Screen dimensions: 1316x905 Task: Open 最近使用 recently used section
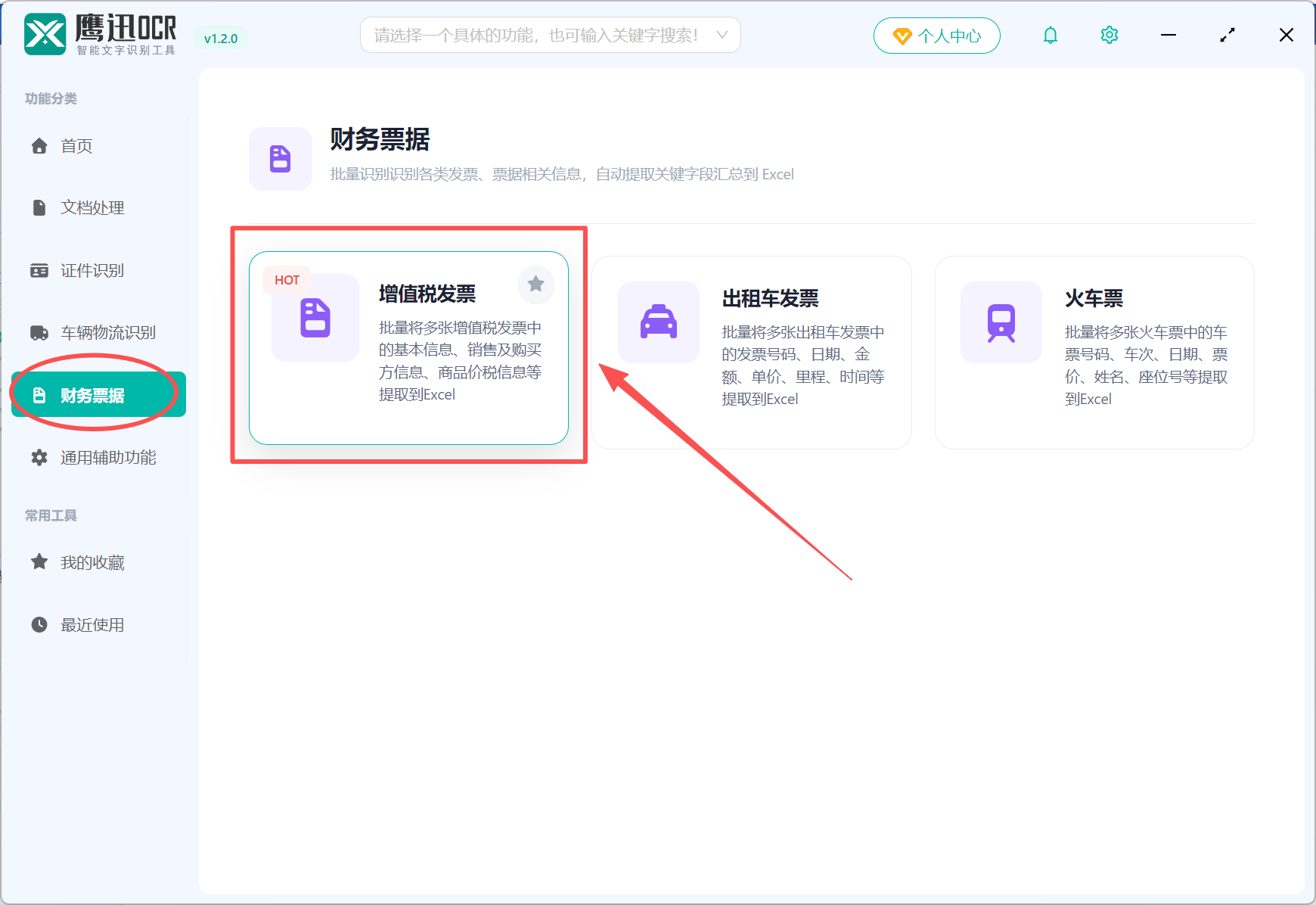click(92, 624)
